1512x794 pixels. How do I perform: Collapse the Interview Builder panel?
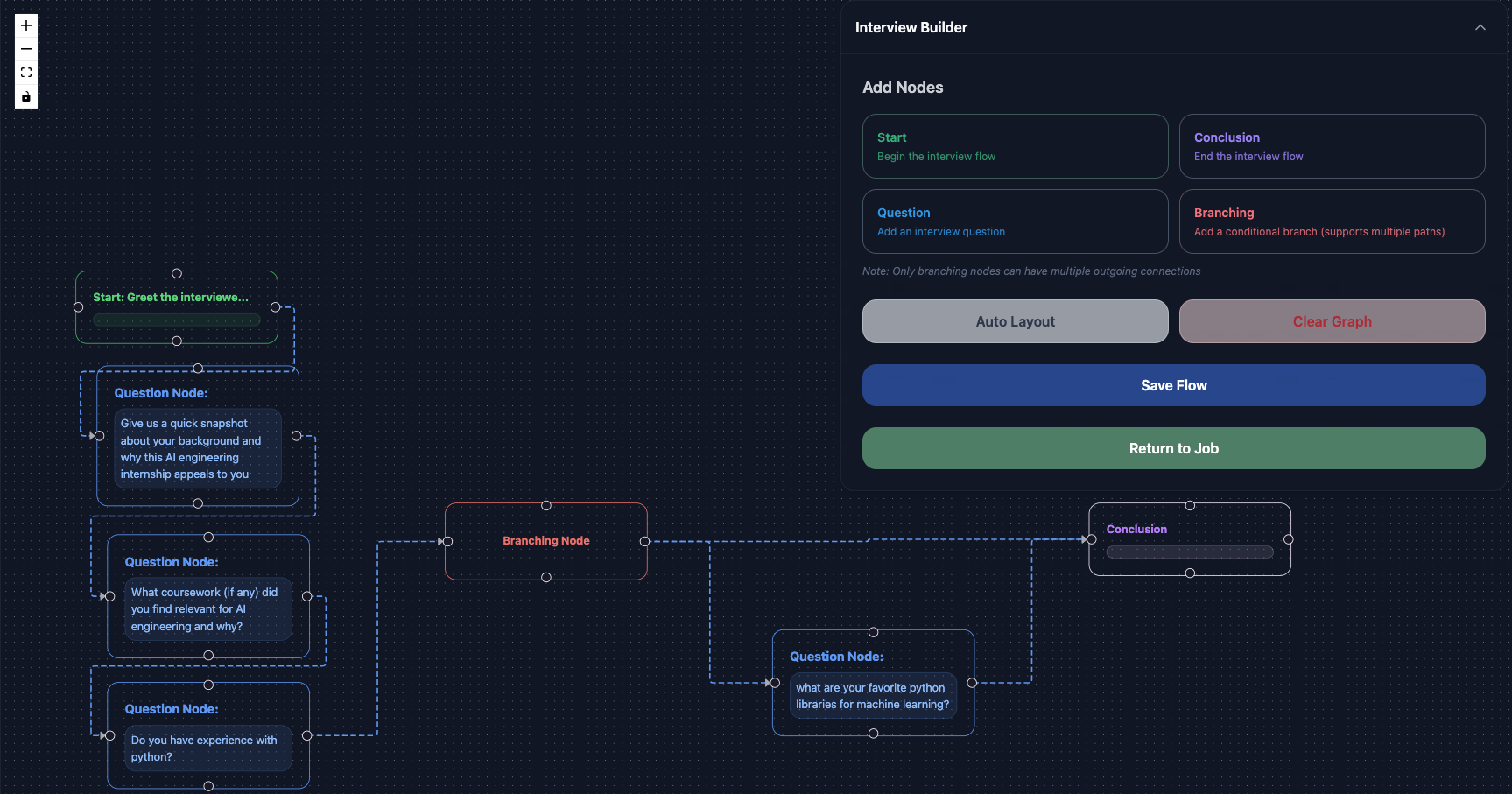(x=1480, y=27)
